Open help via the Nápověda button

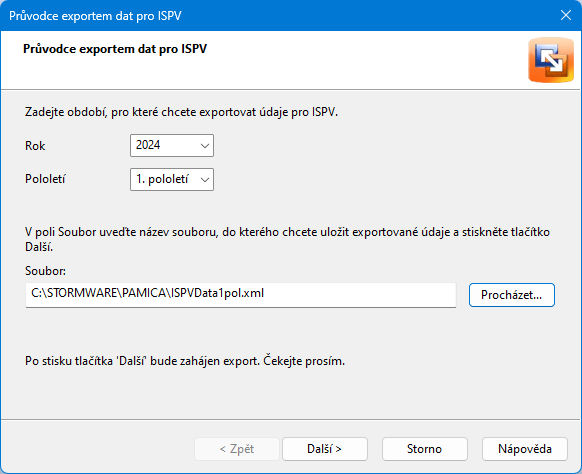tap(525, 449)
